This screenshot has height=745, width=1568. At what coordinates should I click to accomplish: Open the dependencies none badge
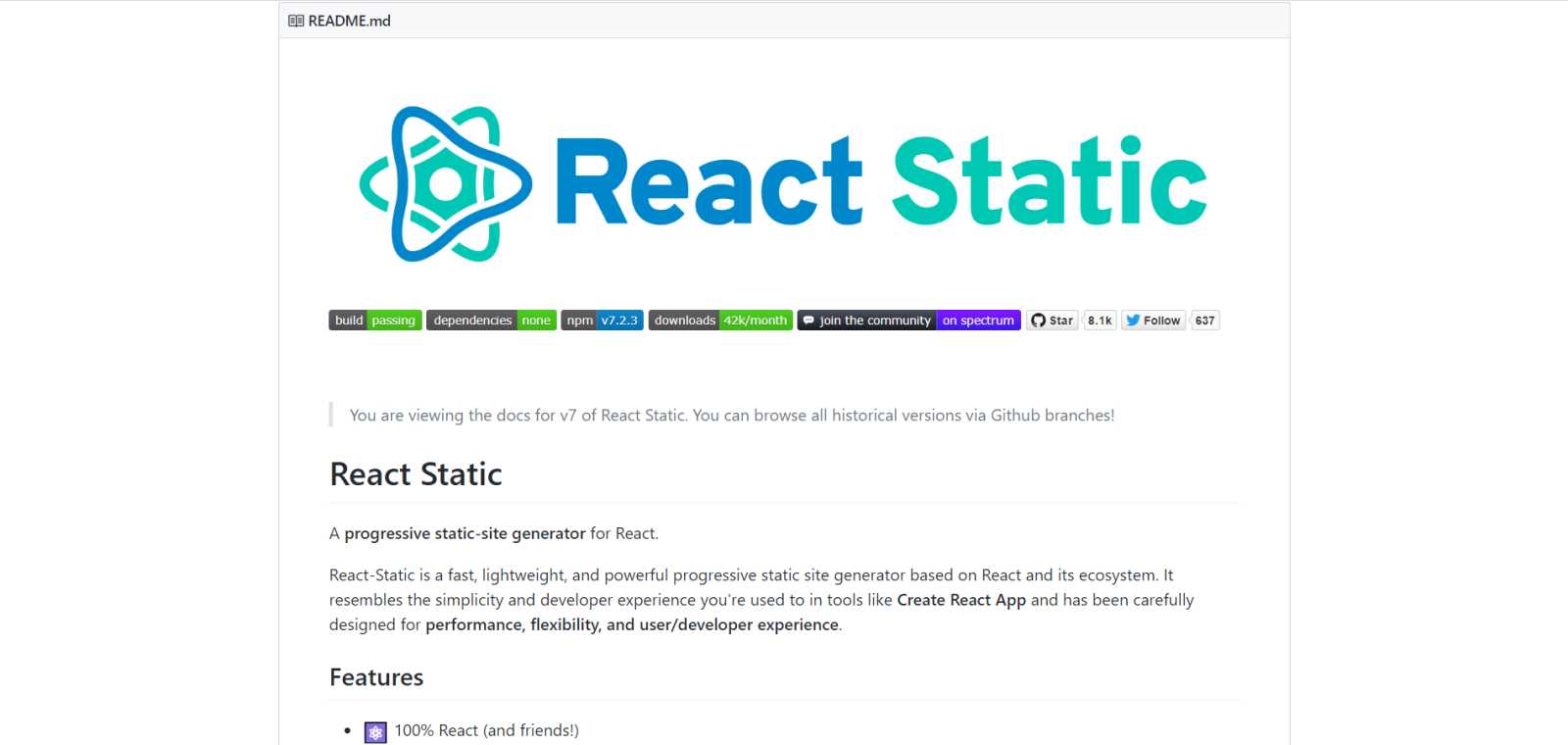491,321
